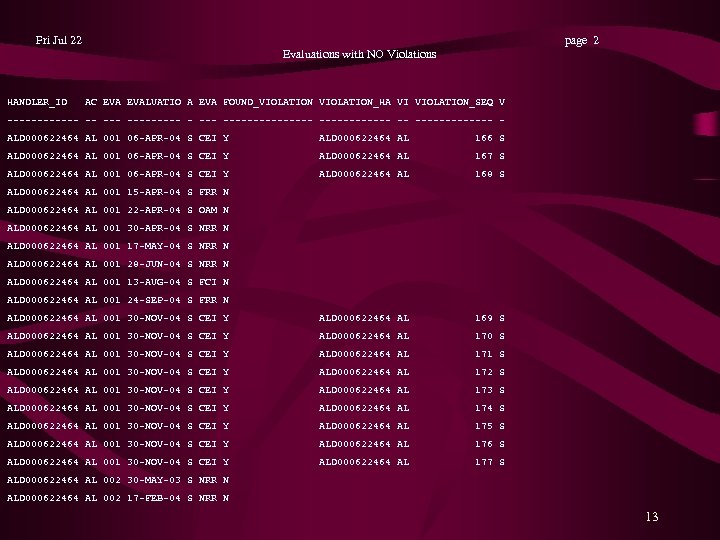Select the VIOLATION_HA column header
The width and height of the screenshot is (720, 540).
pos(354,102)
